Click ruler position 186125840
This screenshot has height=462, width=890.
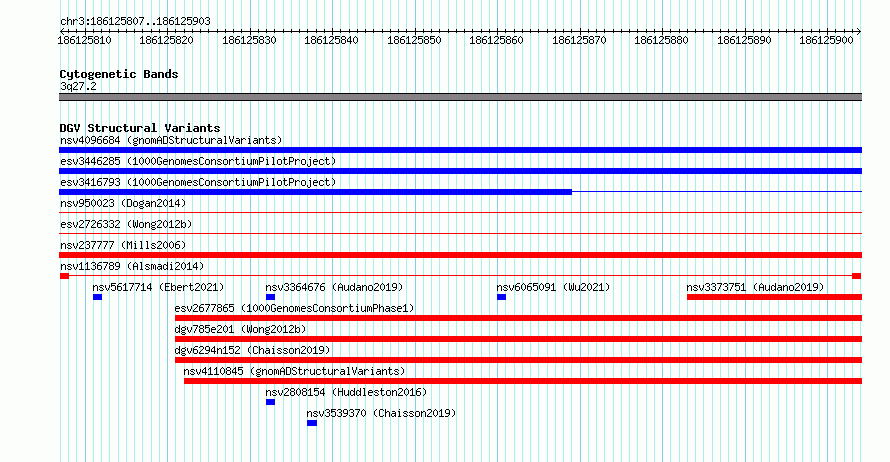[331, 40]
